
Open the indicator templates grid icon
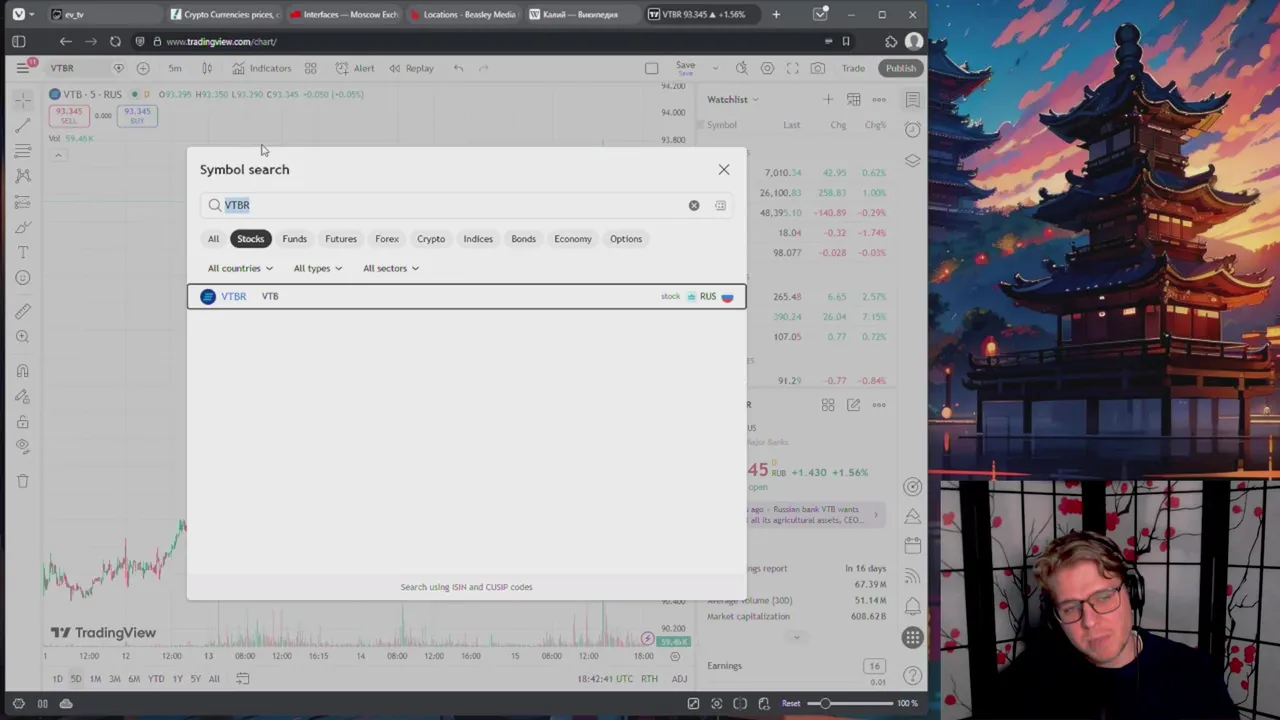(x=311, y=68)
